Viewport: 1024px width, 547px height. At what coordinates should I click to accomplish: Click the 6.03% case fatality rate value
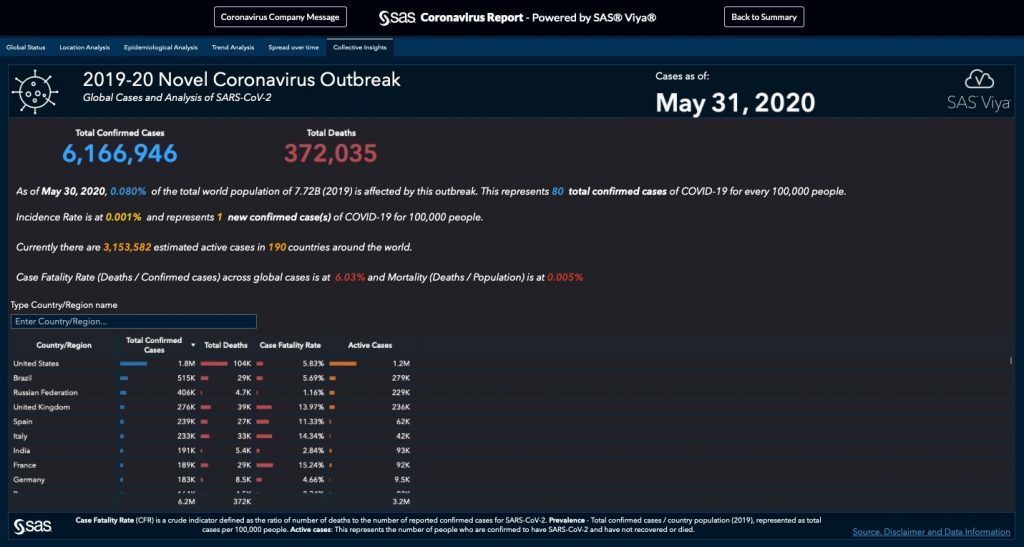349,277
